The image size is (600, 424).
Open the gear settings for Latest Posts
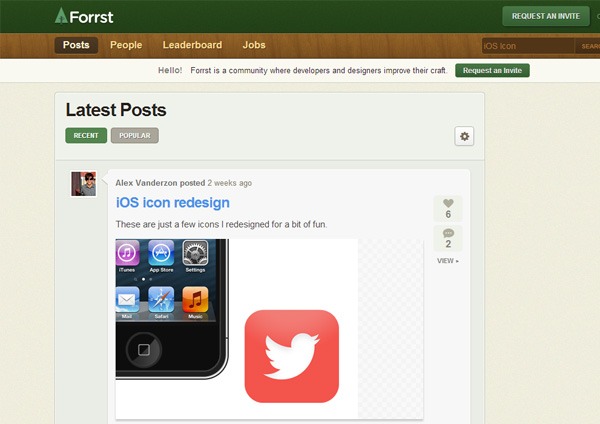click(463, 136)
